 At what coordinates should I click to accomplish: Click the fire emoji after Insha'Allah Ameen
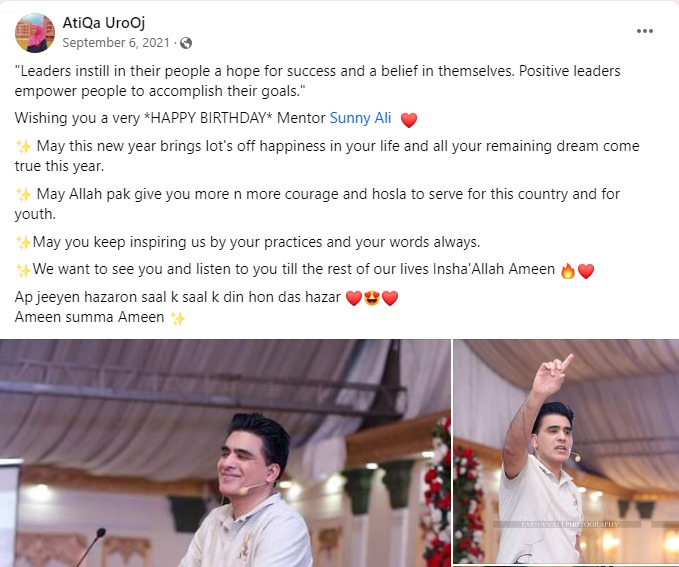coord(567,271)
